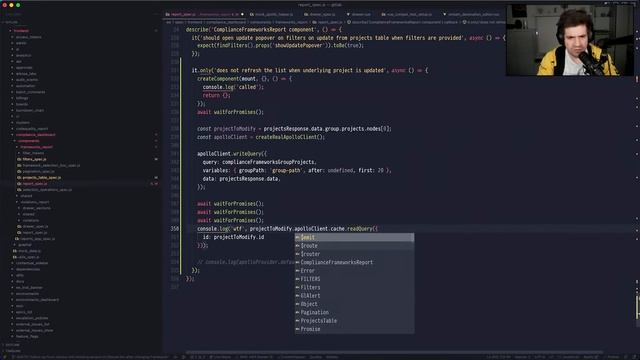This screenshot has height=360, width=640.
Task: Click the Vue icon on drawer.vue tab
Action: 348,14
